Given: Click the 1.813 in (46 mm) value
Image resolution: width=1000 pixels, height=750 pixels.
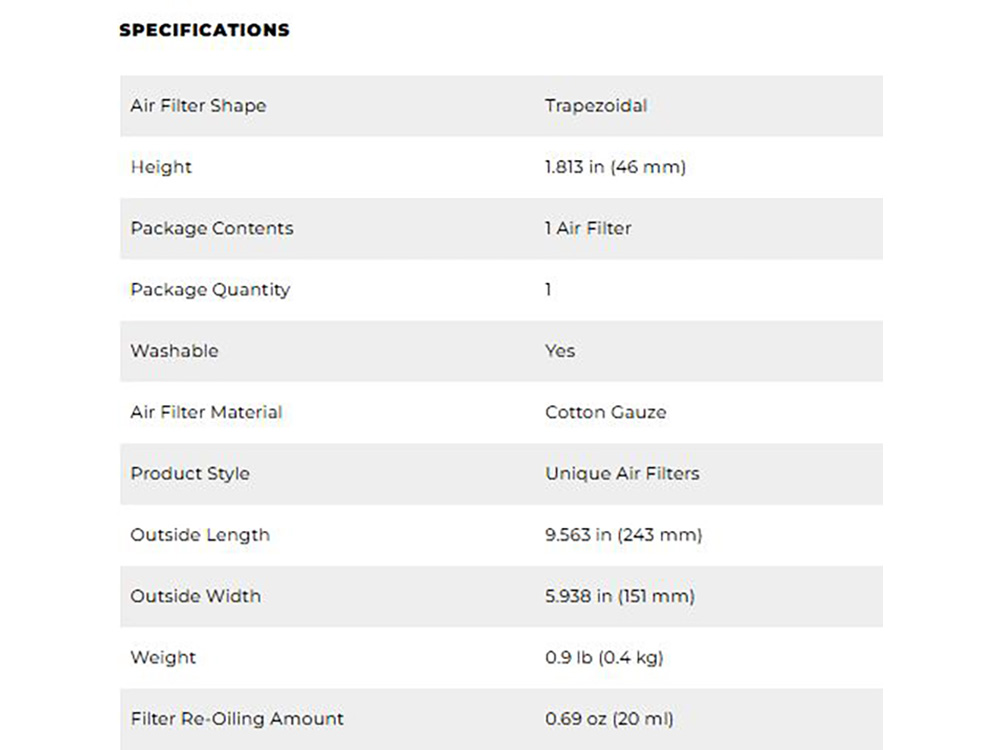Looking at the screenshot, I should tap(615, 167).
